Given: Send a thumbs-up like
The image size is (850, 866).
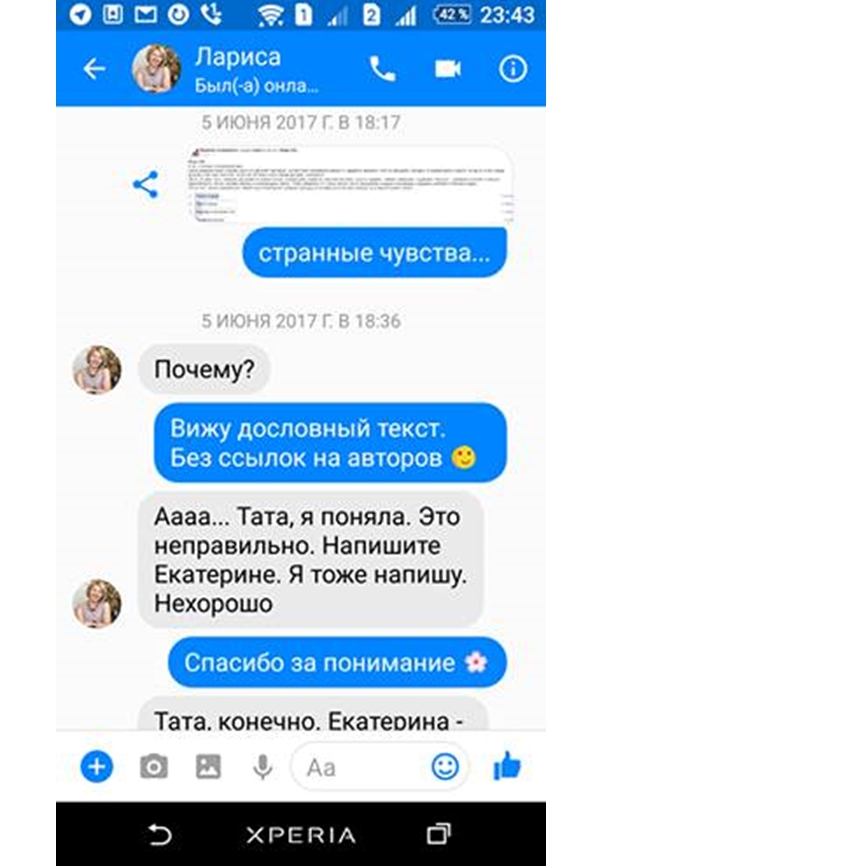Looking at the screenshot, I should coord(507,766).
